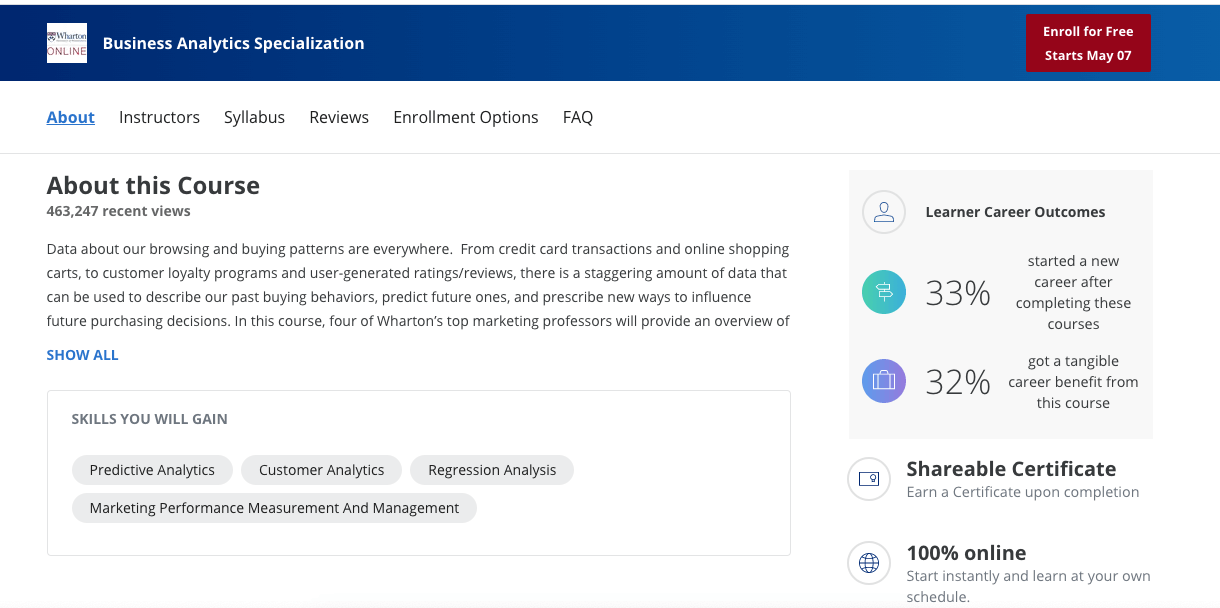The image size is (1220, 608).
Task: Click the Business Analytics Specialization title
Action: 233,43
